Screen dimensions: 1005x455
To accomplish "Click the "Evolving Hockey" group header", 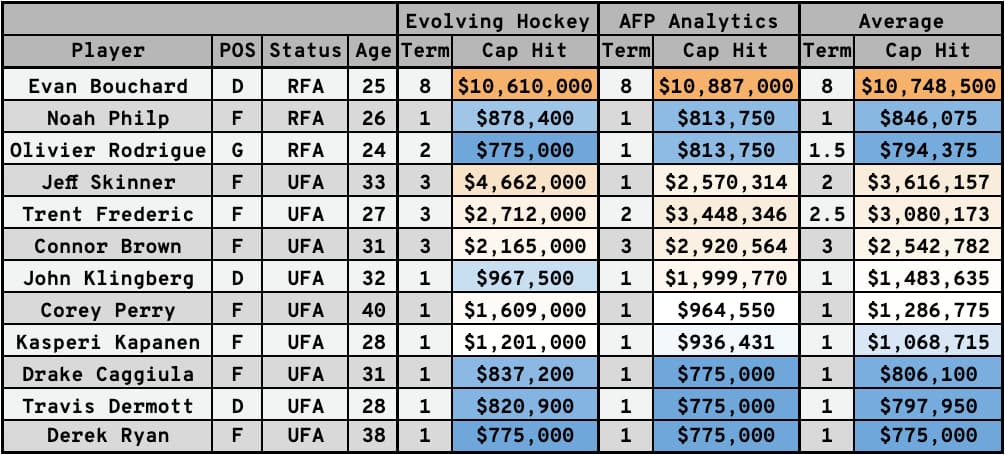I will (498, 20).
